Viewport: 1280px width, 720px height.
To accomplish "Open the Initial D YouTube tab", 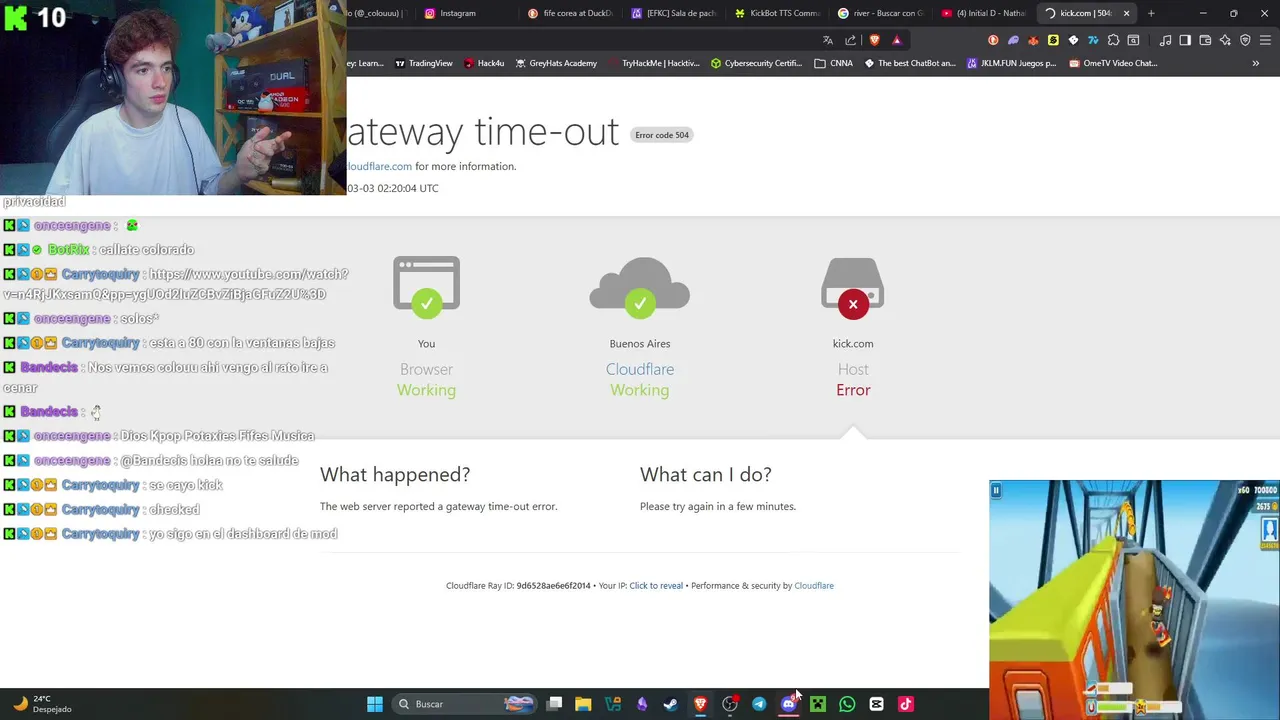I will pos(986,13).
